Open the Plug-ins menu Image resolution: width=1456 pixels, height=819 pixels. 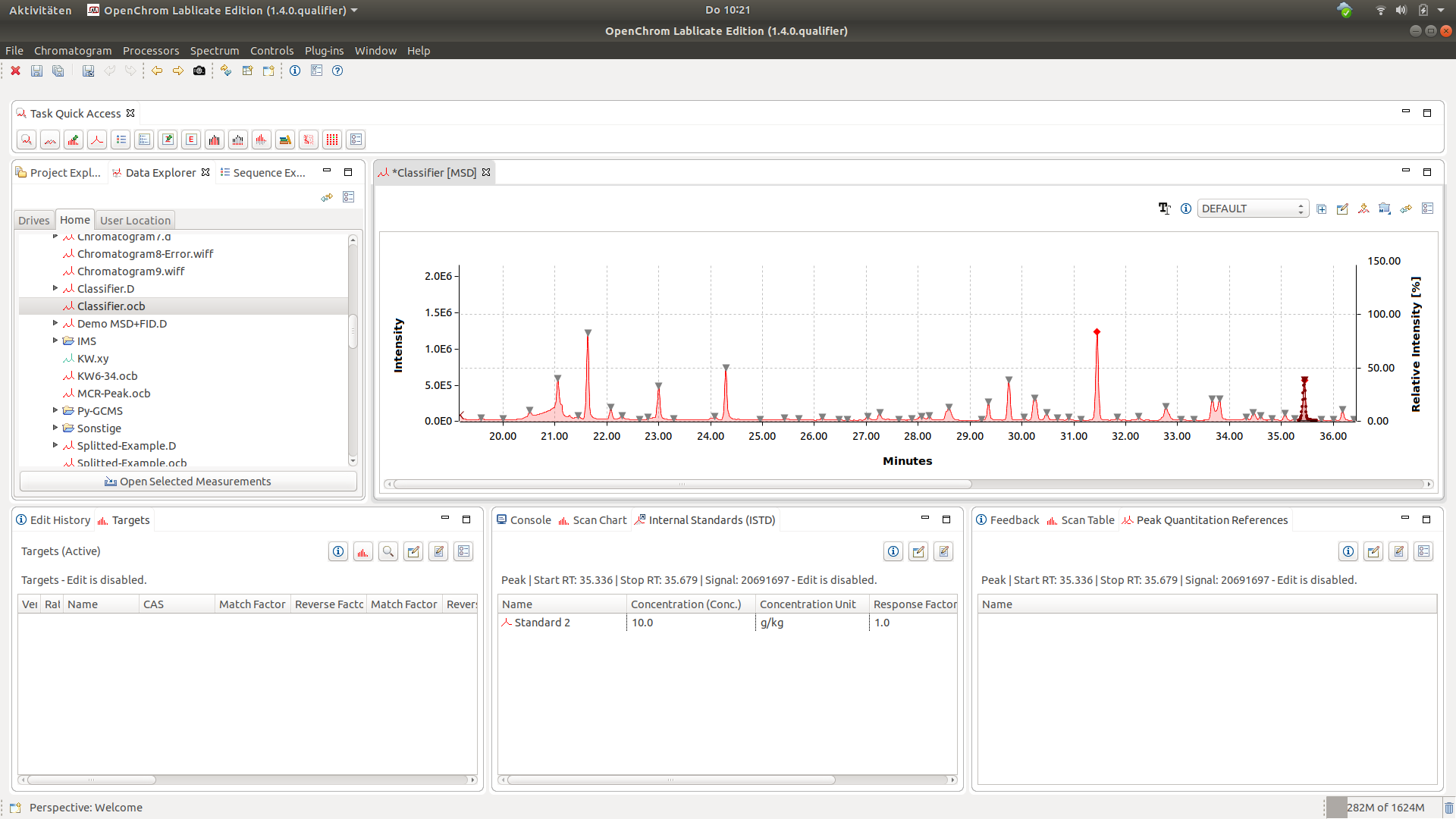[324, 51]
